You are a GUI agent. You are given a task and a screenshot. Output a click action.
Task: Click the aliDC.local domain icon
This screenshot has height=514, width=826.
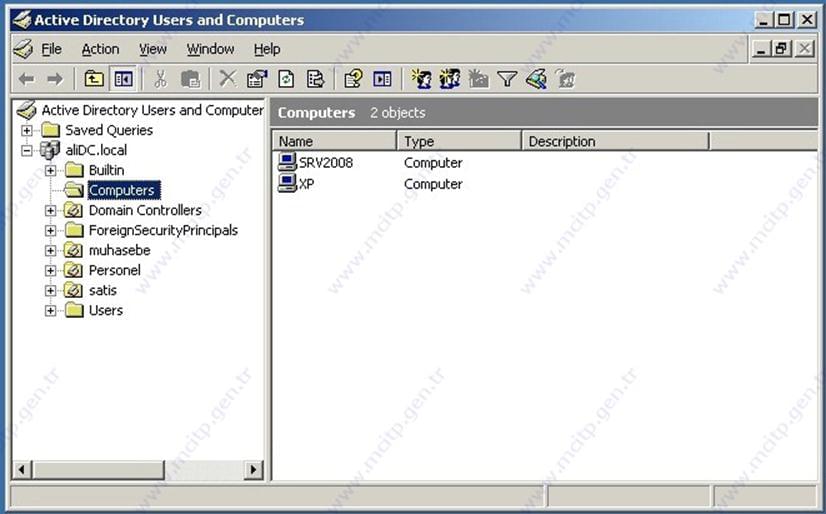50,150
